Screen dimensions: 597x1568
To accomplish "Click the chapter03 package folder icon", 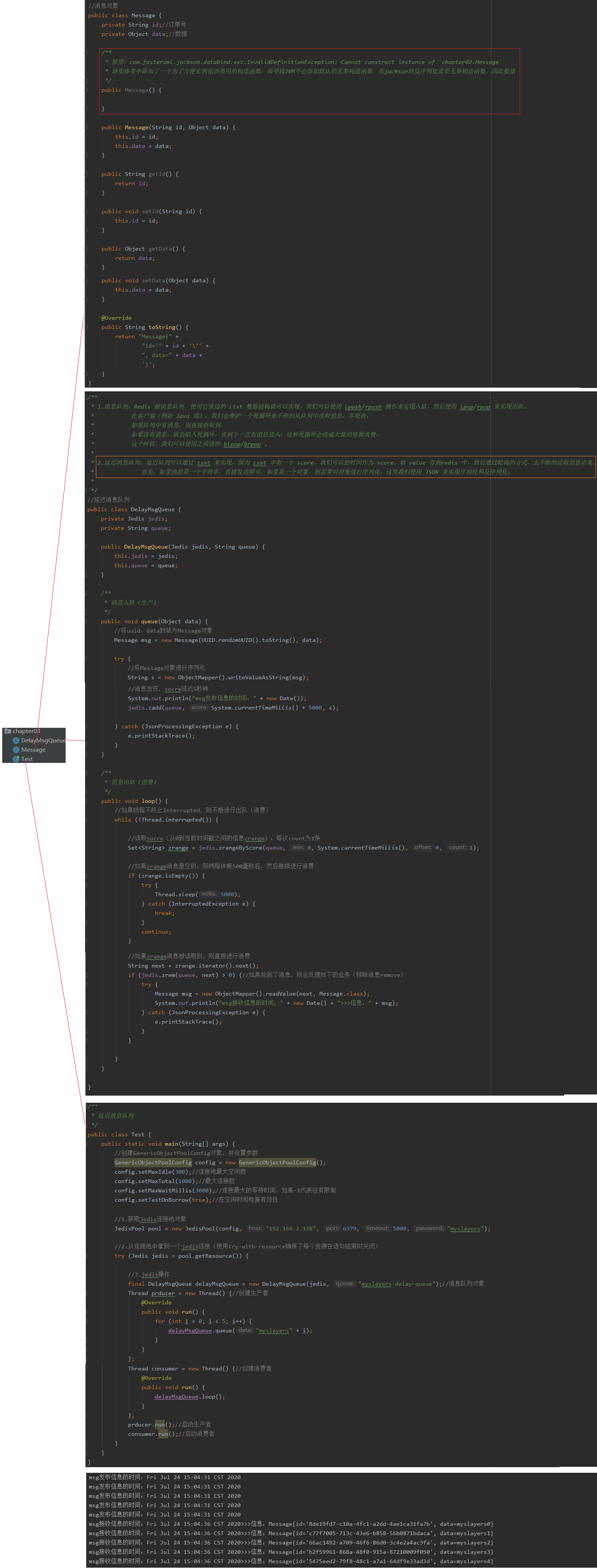I will pyautogui.click(x=8, y=731).
